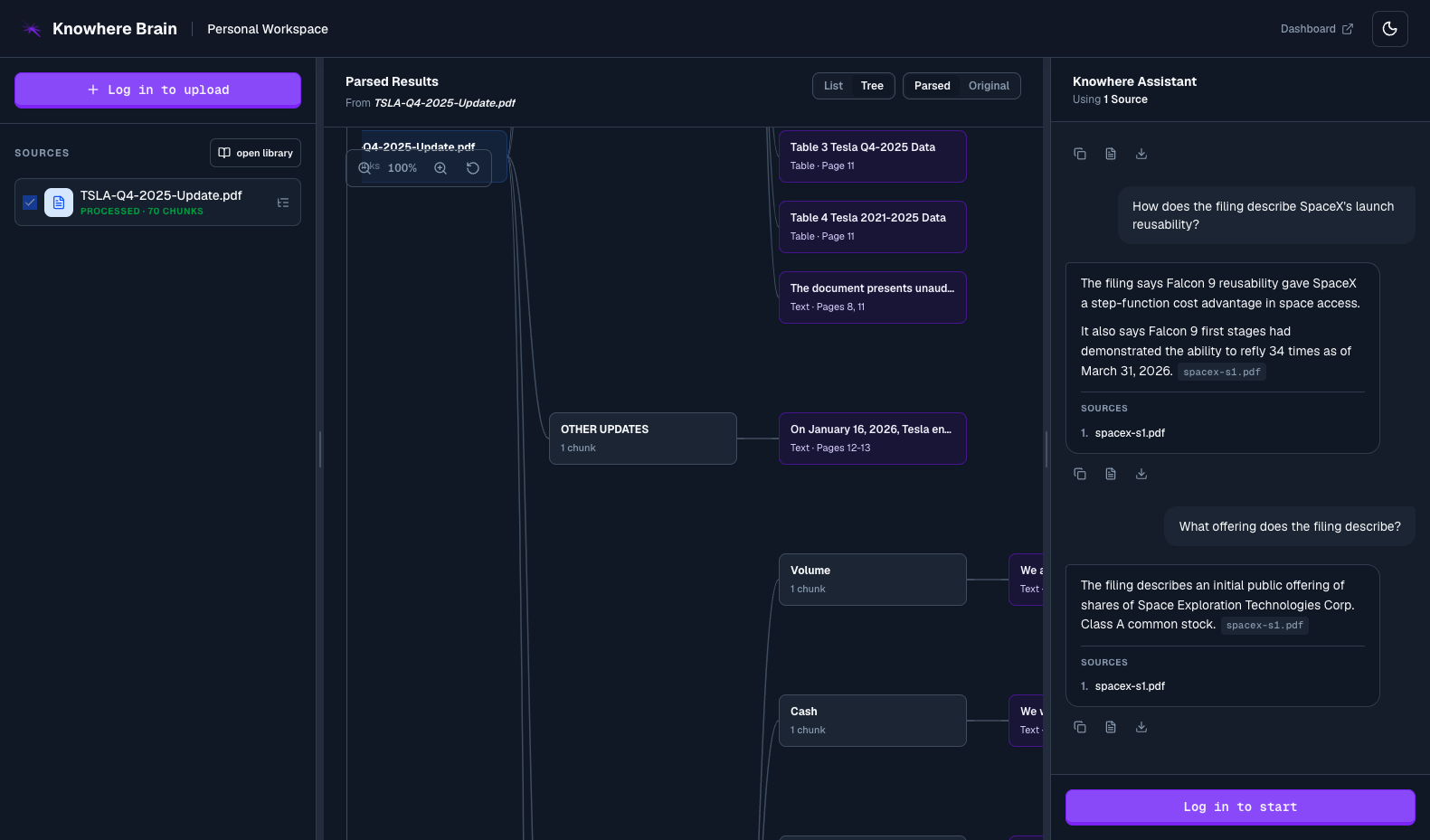The width and height of the screenshot is (1430, 840).
Task: Click the Parsed Results heading
Action: pos(392,81)
